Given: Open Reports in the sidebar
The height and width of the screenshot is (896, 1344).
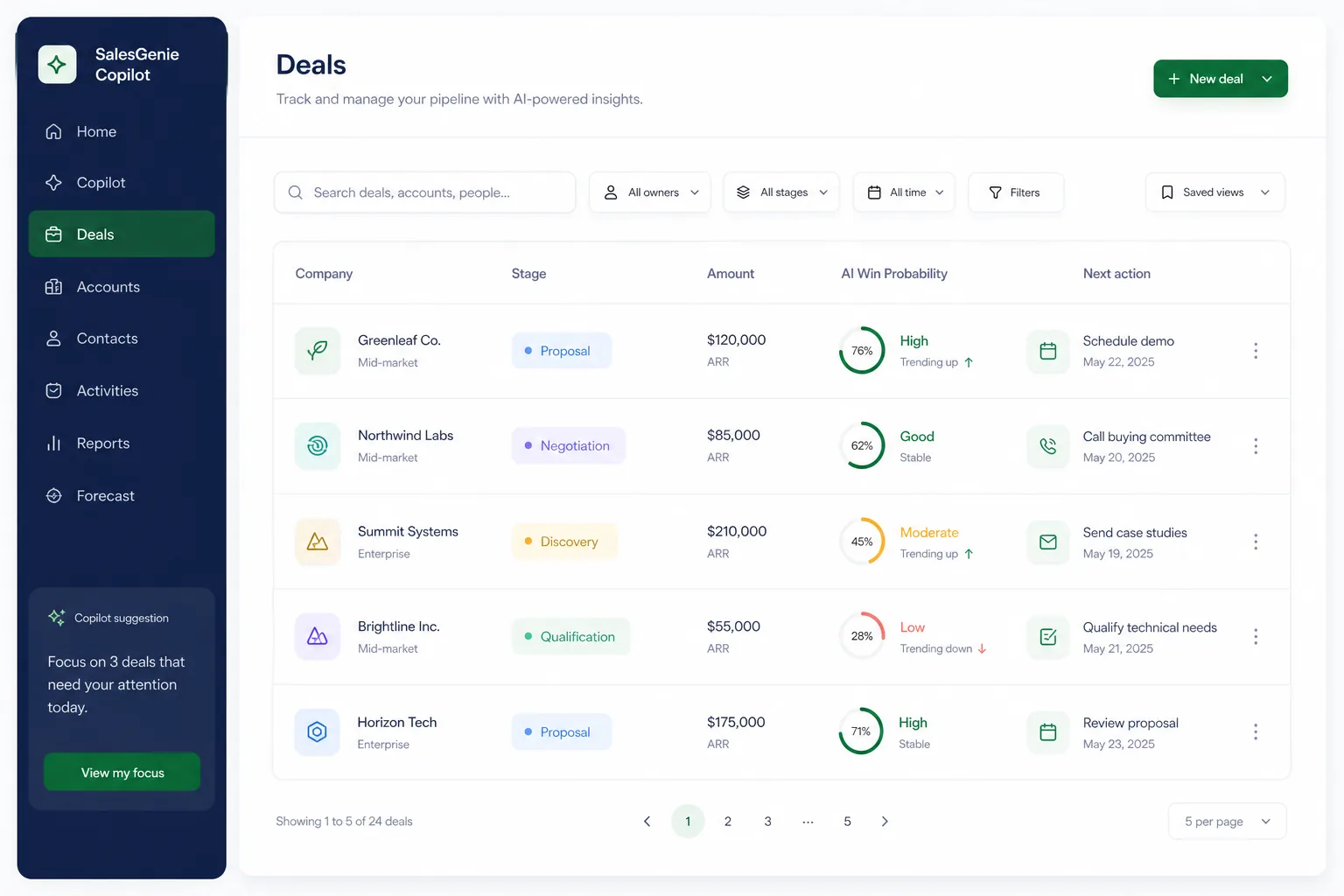Looking at the screenshot, I should click(122, 444).
